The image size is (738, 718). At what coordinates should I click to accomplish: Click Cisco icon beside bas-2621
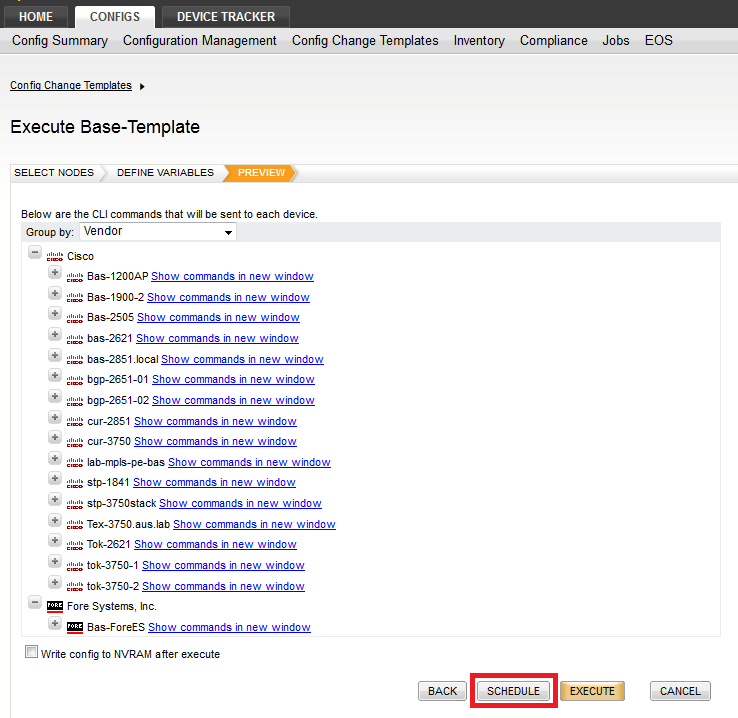(74, 339)
